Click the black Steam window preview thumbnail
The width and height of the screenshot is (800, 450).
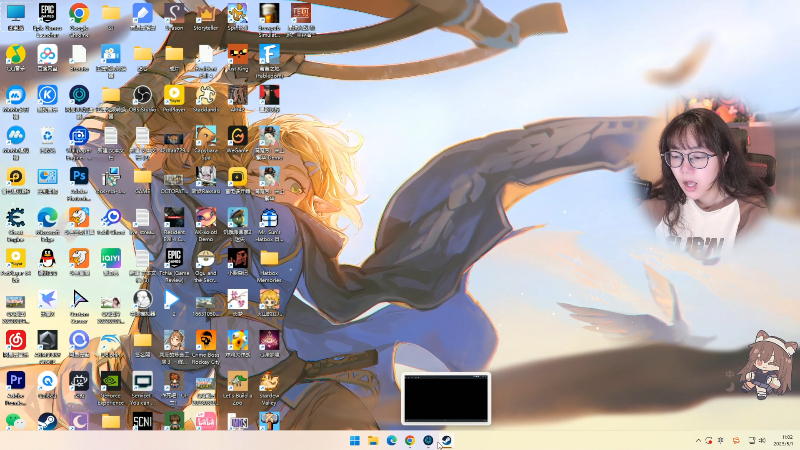tap(446, 398)
